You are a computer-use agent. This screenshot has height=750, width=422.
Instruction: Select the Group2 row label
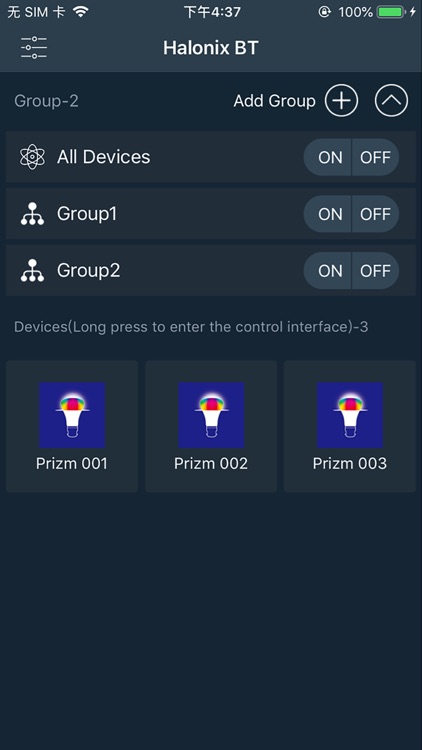pos(89,270)
